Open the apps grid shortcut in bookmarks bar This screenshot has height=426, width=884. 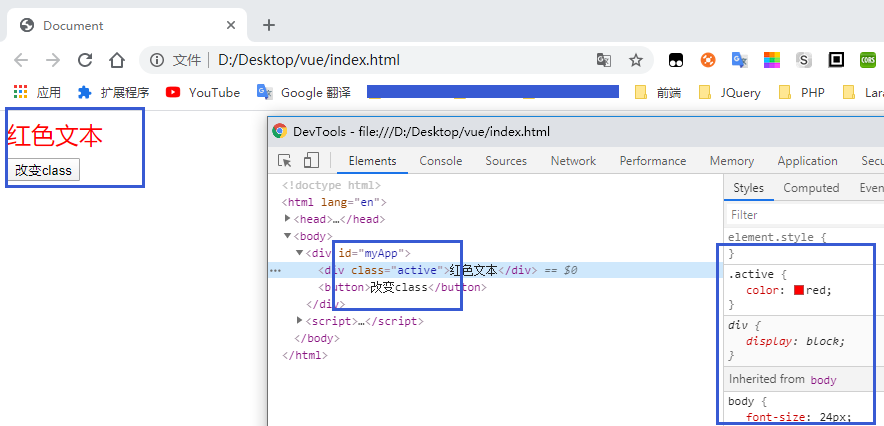[x=37, y=92]
